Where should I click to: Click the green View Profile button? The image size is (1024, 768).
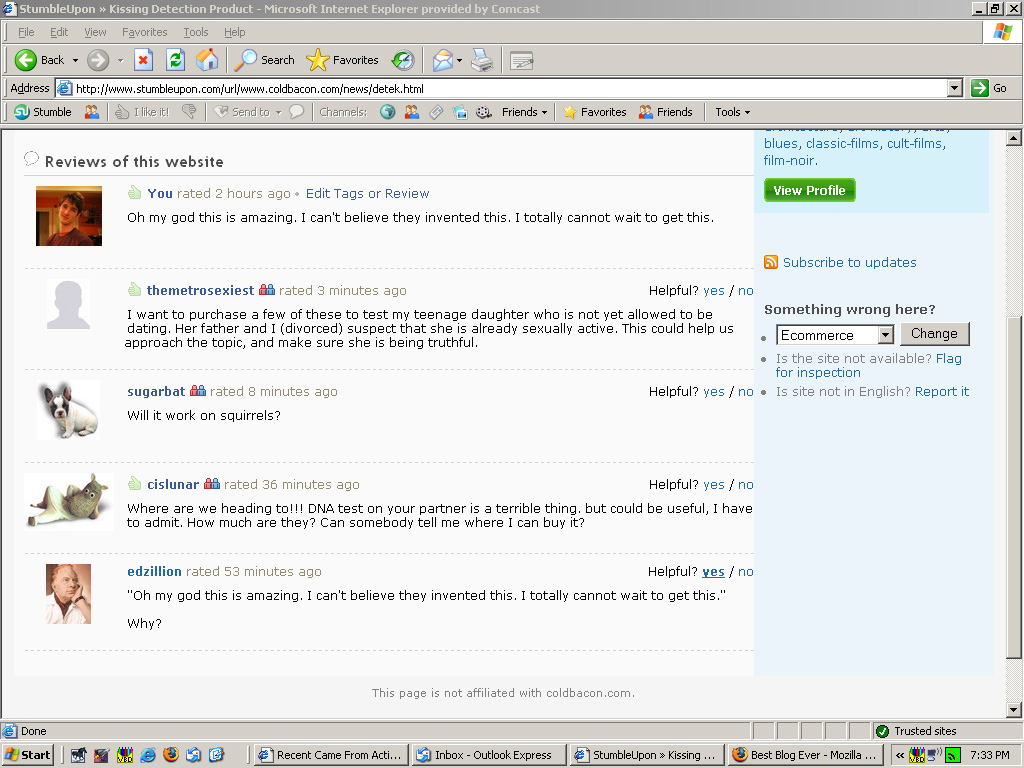point(810,190)
